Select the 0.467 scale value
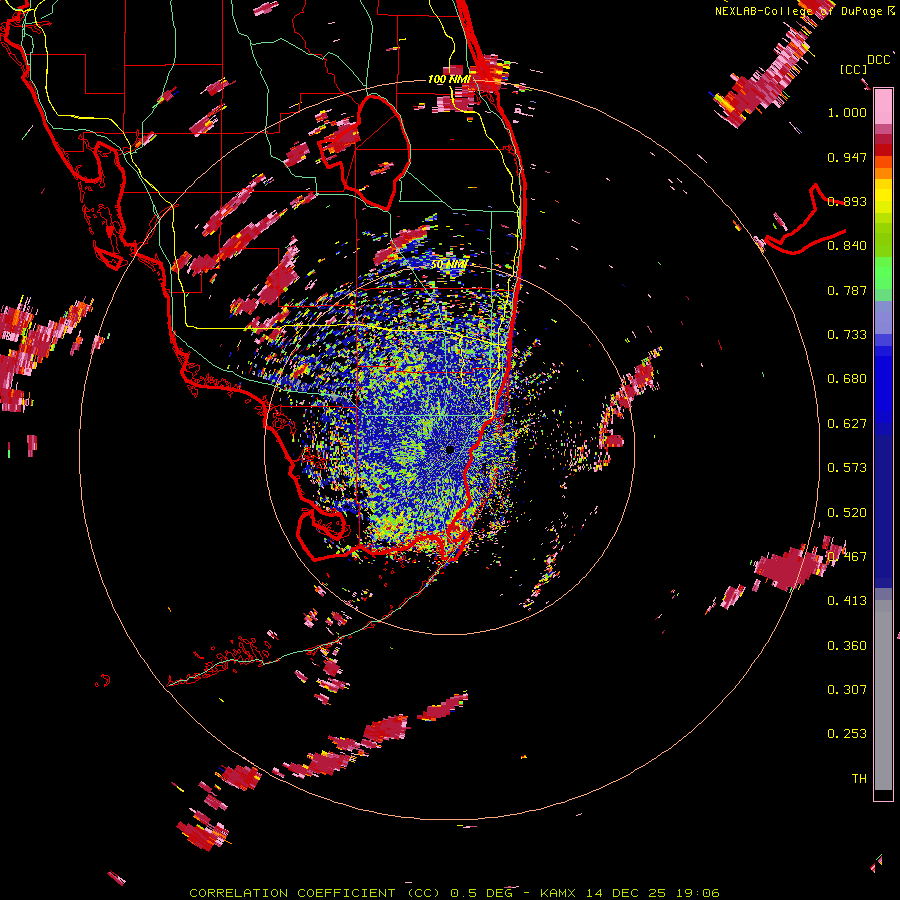Screen dimensions: 900x900 pos(847,557)
